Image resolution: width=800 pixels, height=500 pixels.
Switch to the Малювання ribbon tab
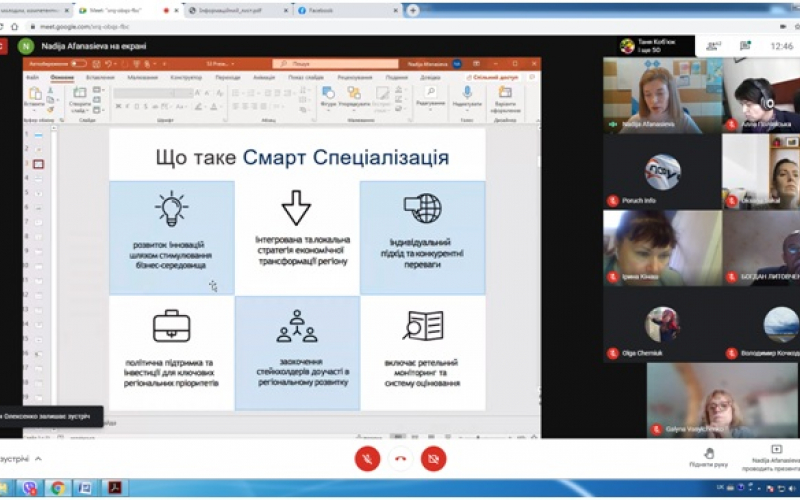[142, 78]
